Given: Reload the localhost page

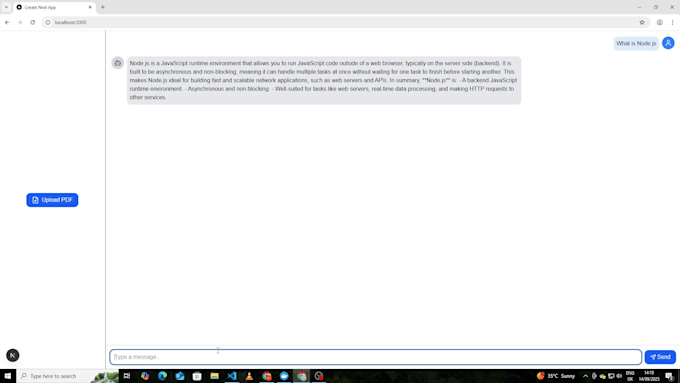Looking at the screenshot, I should [x=33, y=22].
